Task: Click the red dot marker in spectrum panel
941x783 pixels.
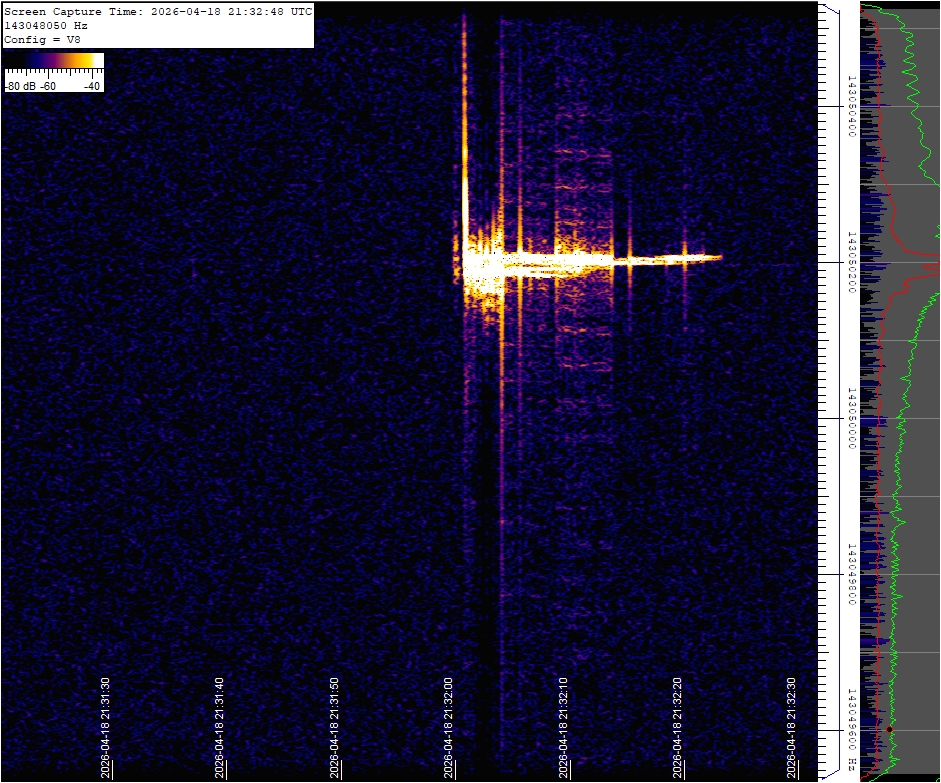Action: (888, 729)
